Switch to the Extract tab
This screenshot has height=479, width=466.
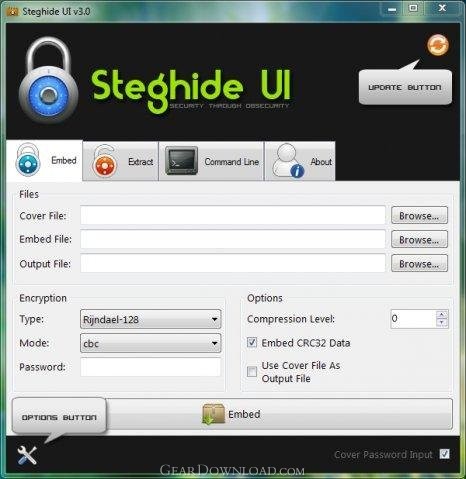[x=120, y=161]
